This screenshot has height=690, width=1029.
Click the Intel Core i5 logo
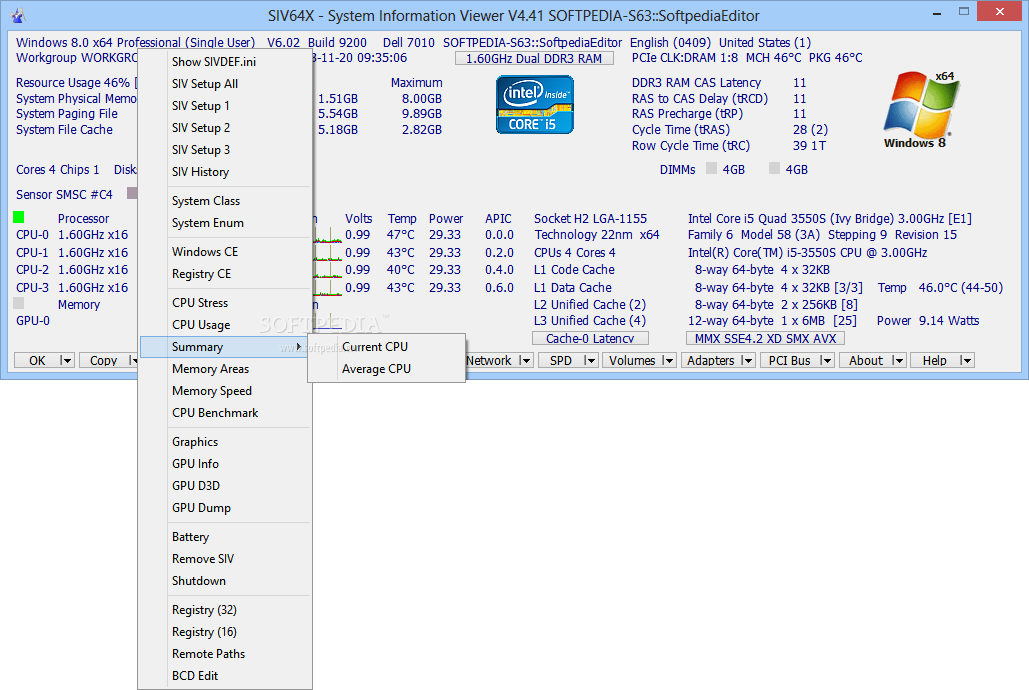point(535,105)
